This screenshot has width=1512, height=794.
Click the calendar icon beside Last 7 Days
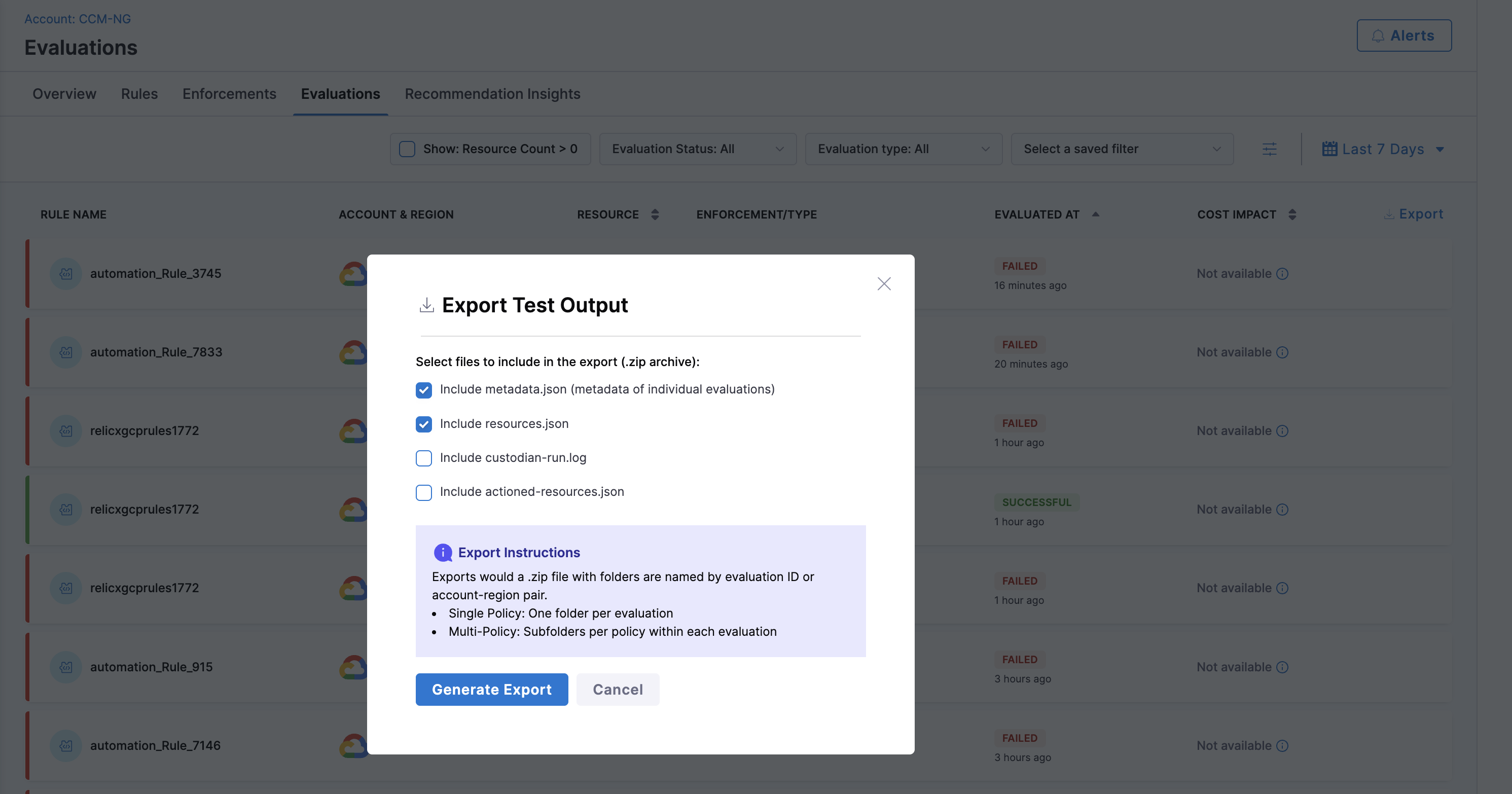tap(1329, 149)
